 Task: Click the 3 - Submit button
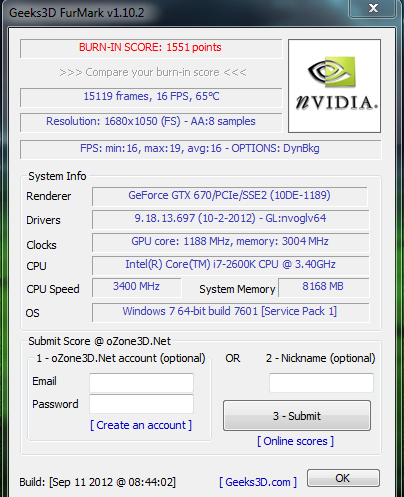[297, 416]
